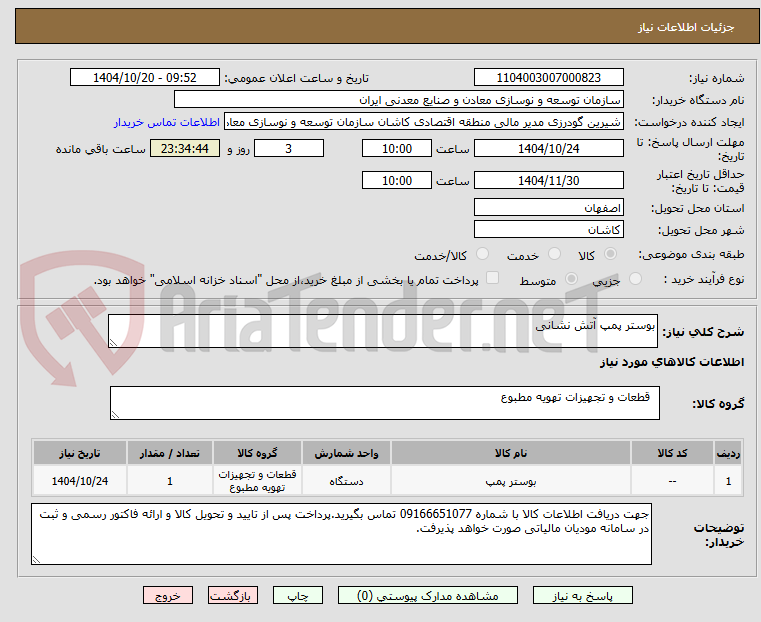Click the توضیحات خریدار text area
The height and width of the screenshot is (622, 761).
(341, 534)
